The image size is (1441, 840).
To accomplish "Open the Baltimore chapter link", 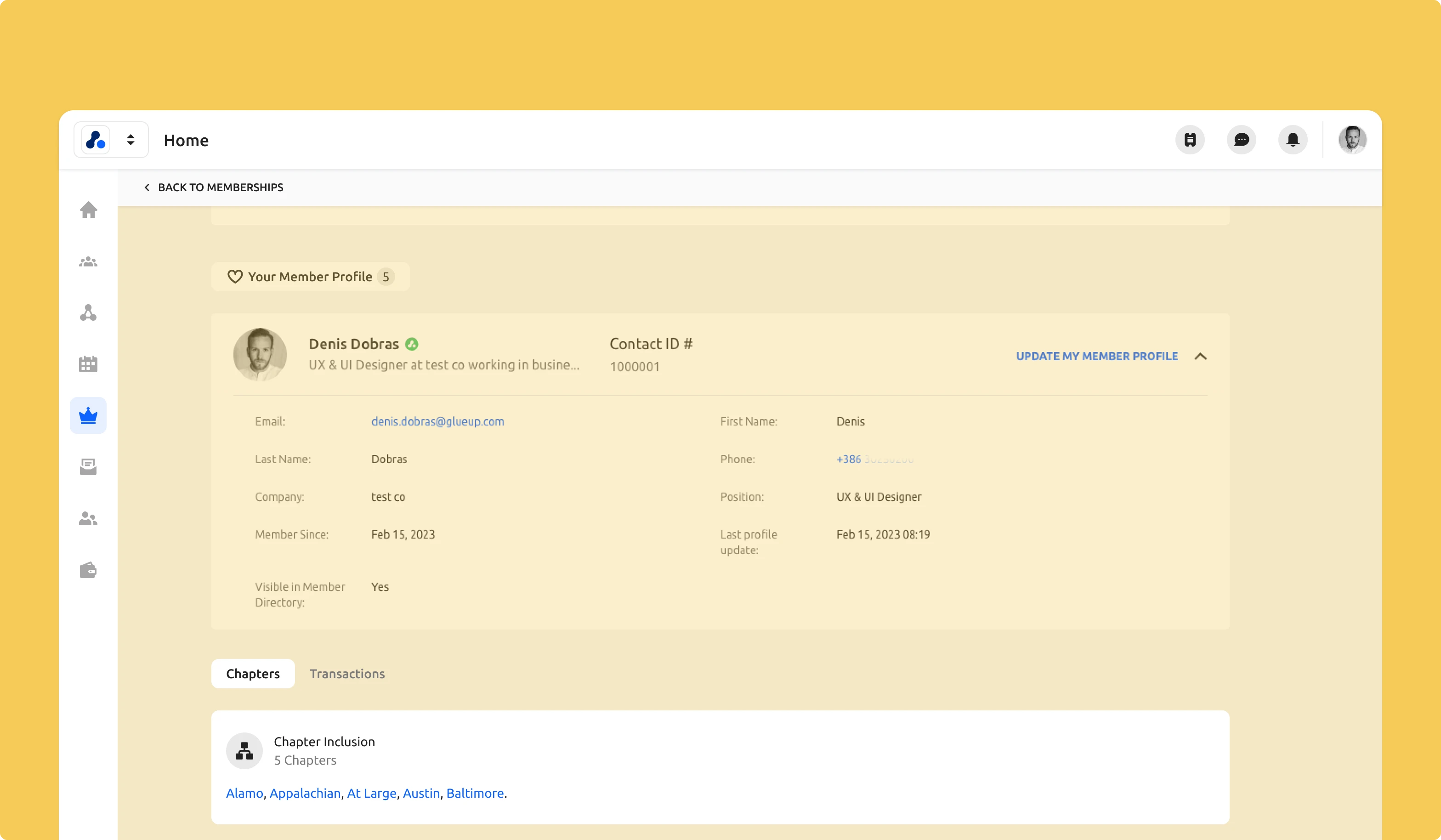I will (x=475, y=793).
